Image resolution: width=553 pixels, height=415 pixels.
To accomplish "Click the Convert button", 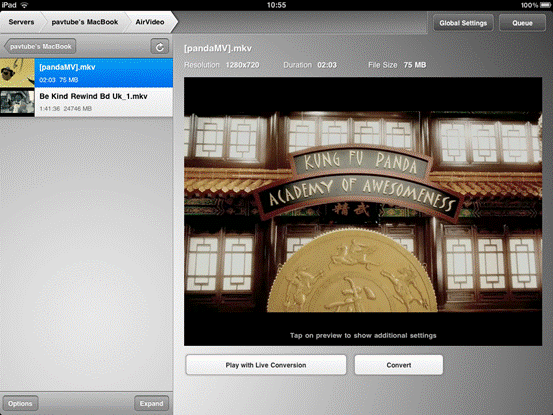I will pyautogui.click(x=399, y=365).
